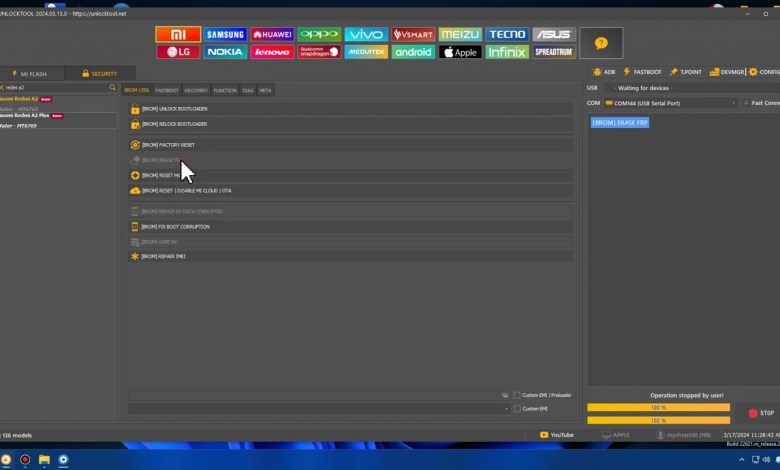Select the FUNCTION tab
Viewport: 780px width, 470px height.
[225, 91]
